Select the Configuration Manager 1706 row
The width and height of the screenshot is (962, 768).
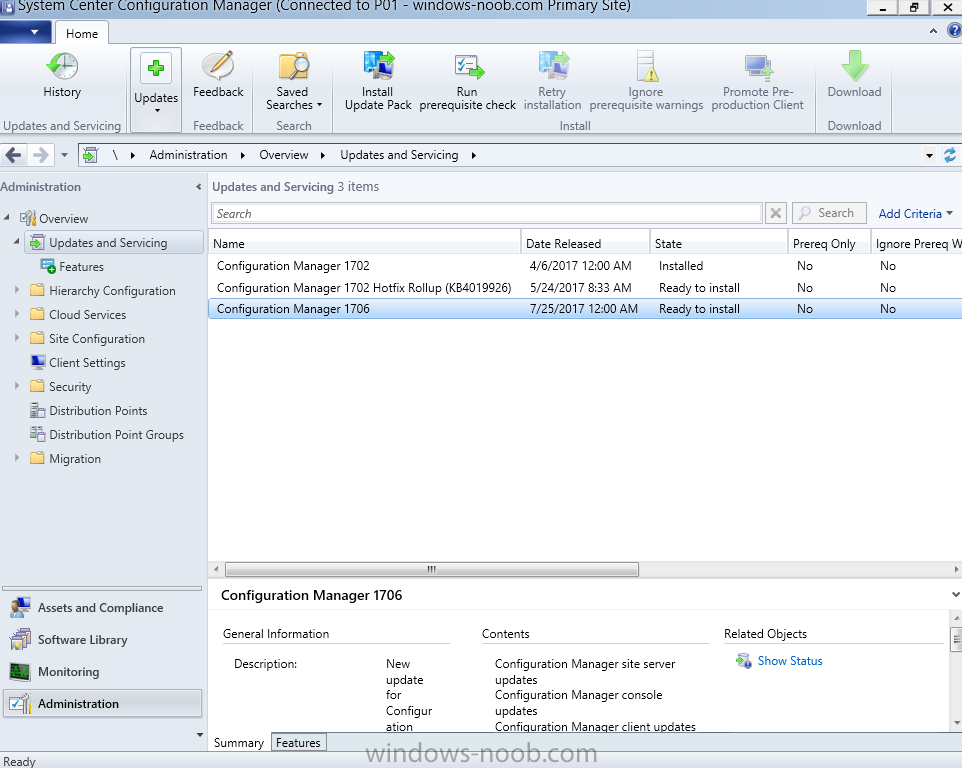tap(585, 309)
